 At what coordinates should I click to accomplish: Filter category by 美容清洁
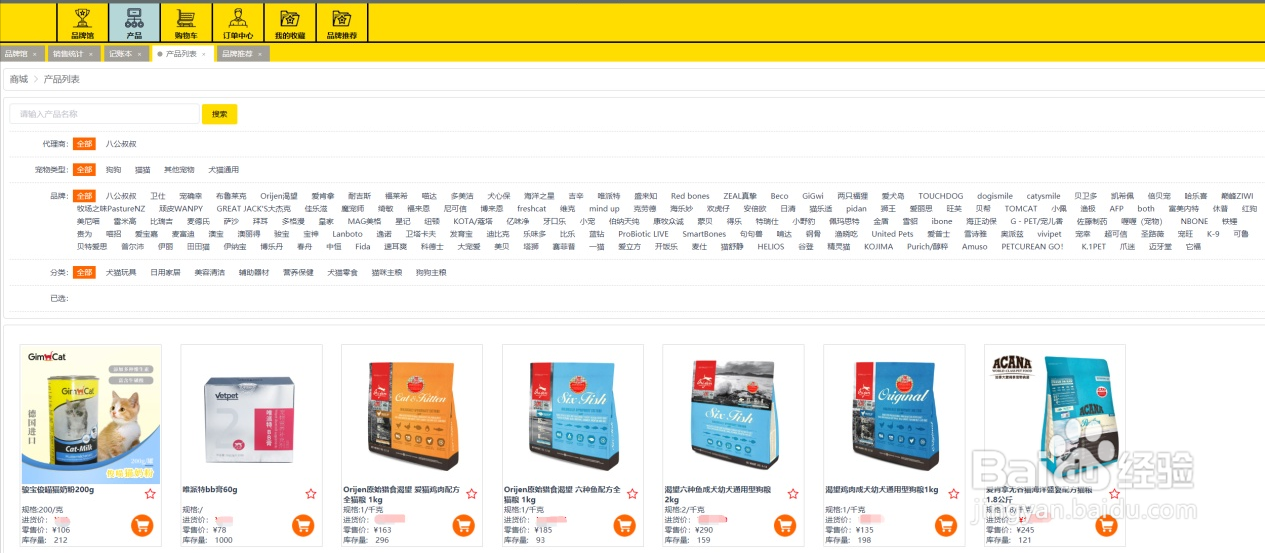pos(209,272)
